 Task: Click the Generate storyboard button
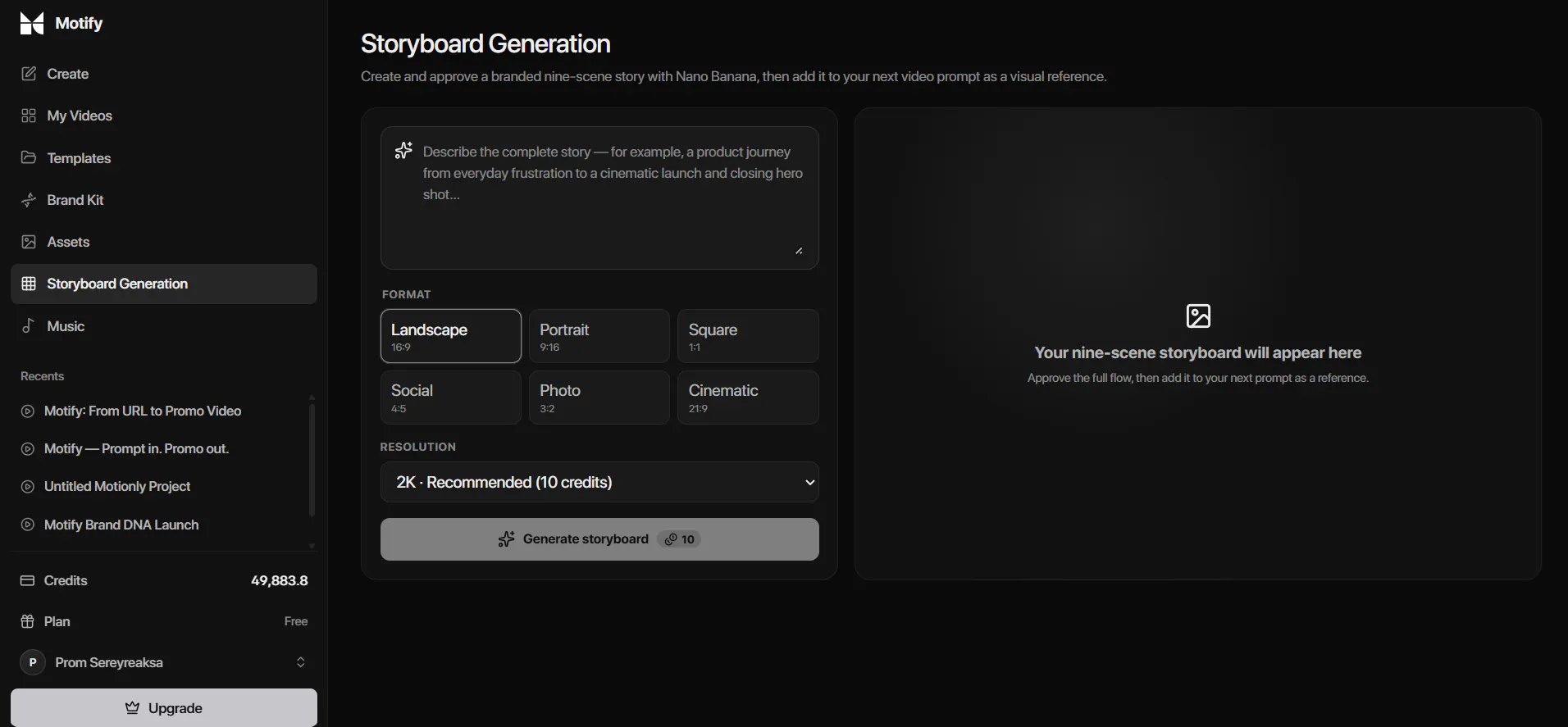point(599,539)
